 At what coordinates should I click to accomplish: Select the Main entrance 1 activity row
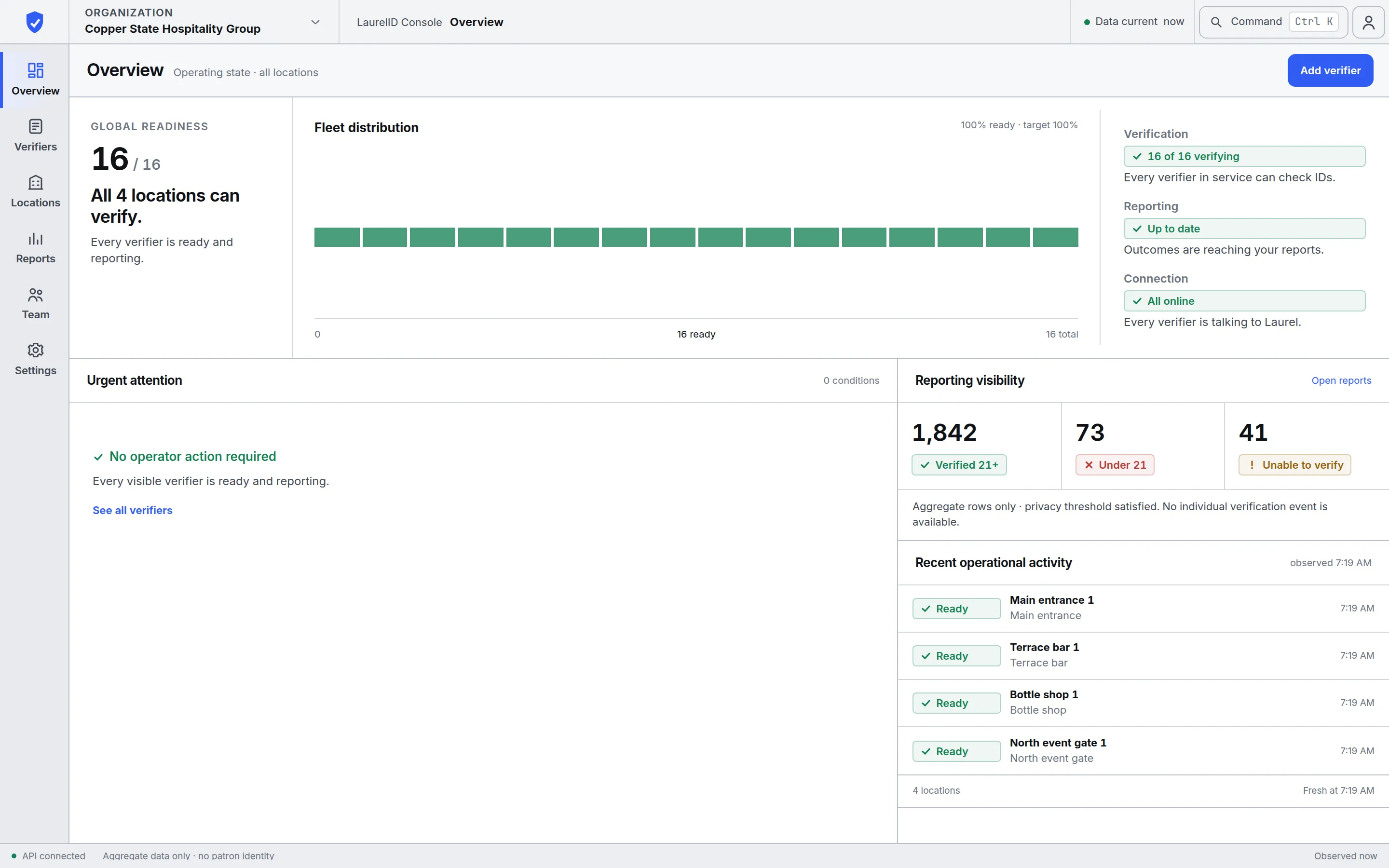tap(1143, 609)
